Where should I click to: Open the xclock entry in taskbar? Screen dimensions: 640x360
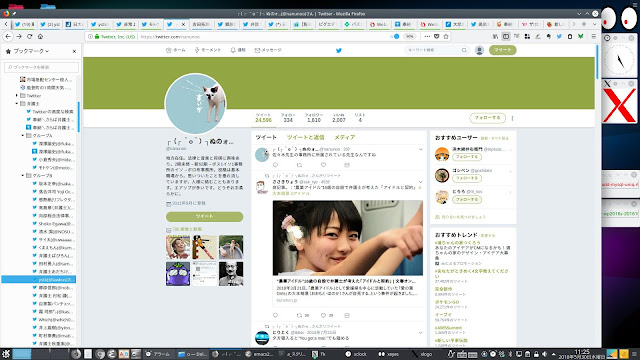pyautogui.click(x=357, y=354)
